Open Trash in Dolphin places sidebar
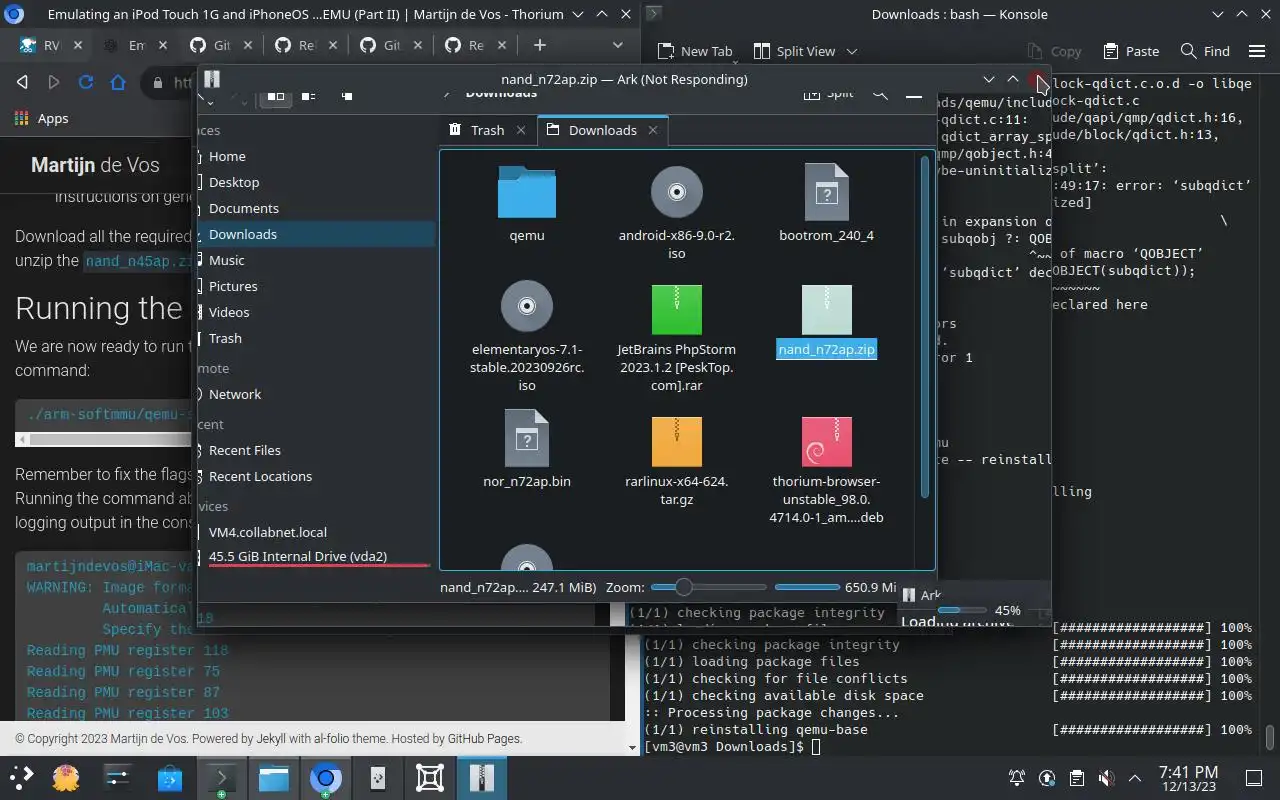Screen dimensions: 1280x800 click(x=315, y=338)
